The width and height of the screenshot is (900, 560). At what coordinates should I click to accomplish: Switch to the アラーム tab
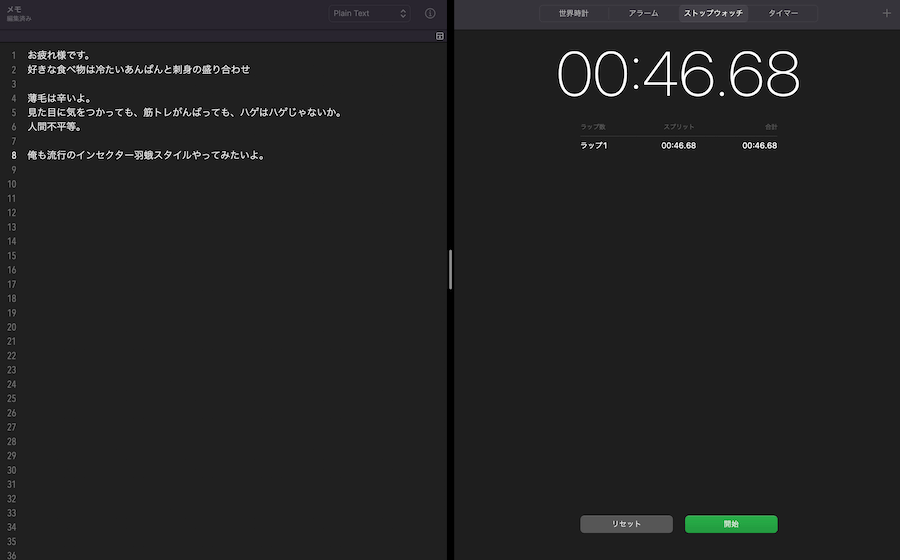(643, 13)
